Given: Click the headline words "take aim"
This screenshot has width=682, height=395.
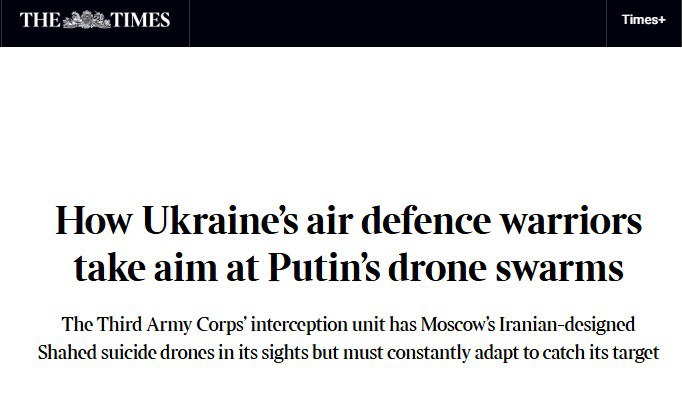Looking at the screenshot, I should 145,267.
